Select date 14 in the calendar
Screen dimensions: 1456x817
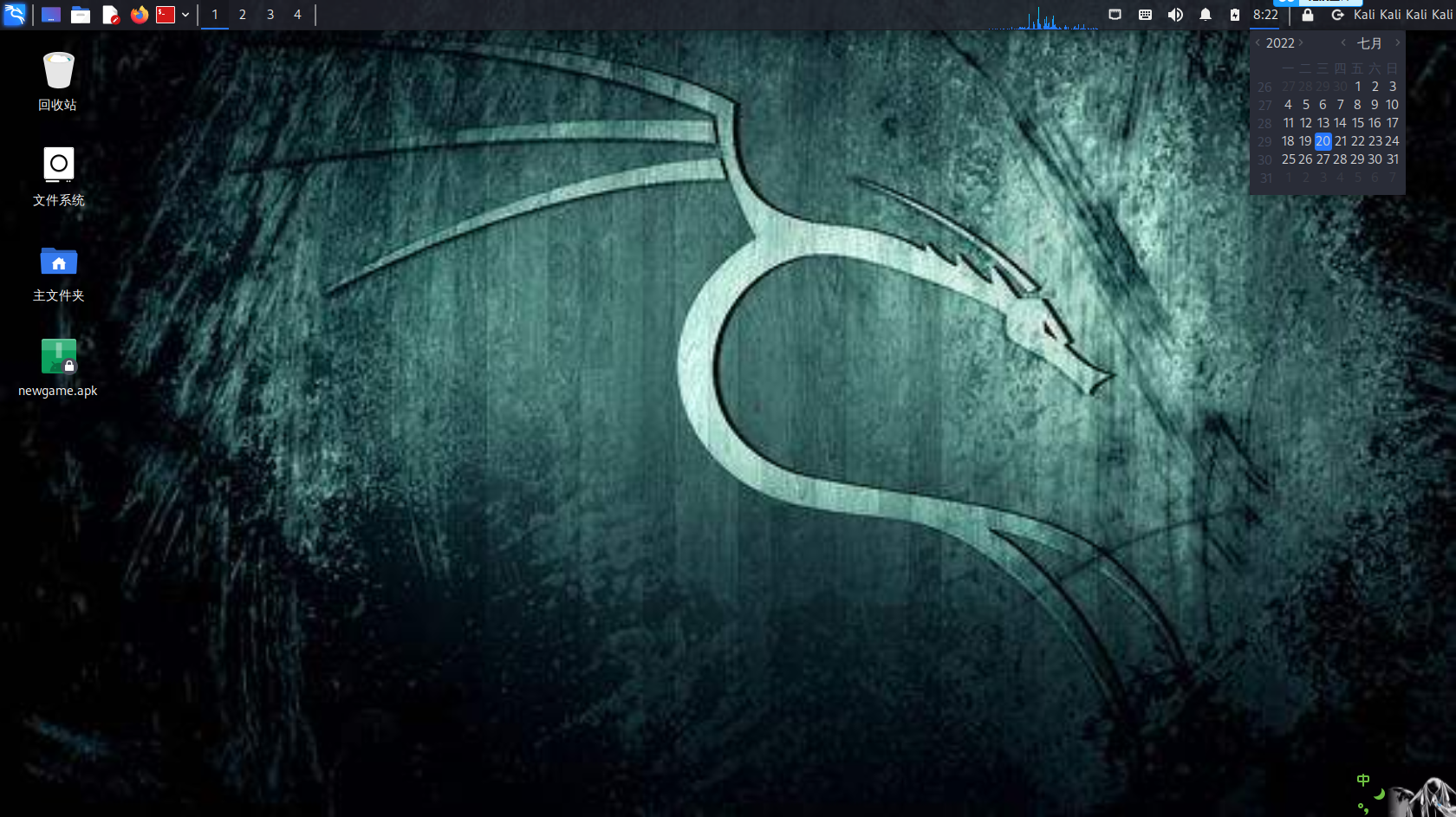click(1340, 123)
